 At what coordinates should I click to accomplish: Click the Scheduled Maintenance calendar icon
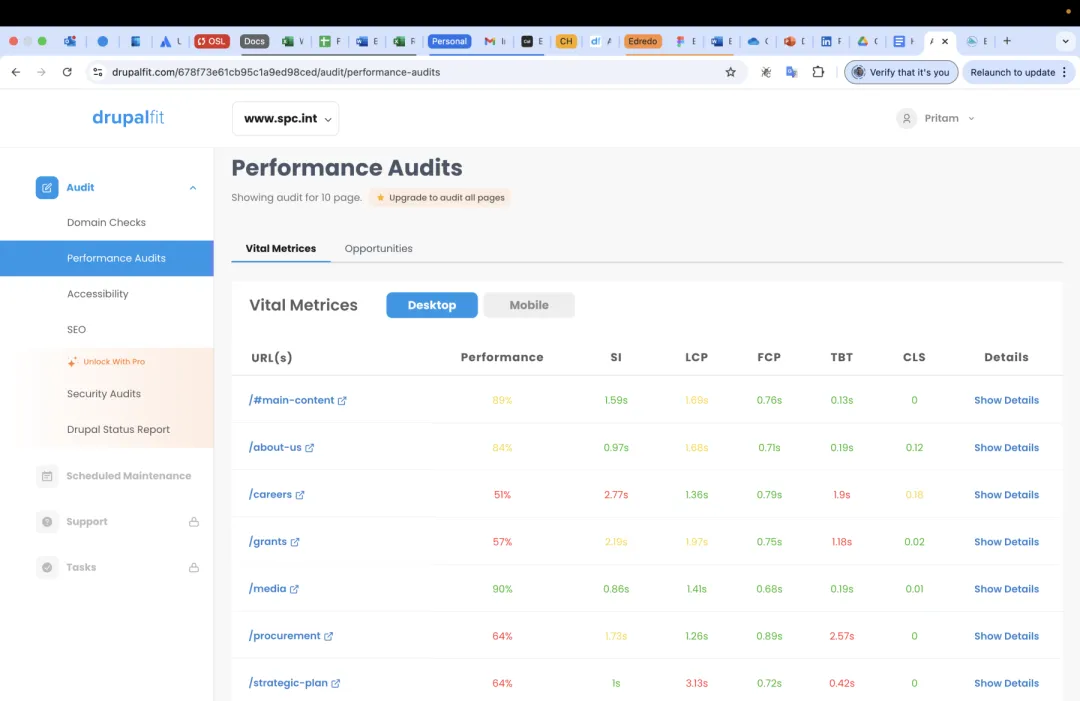(x=47, y=476)
